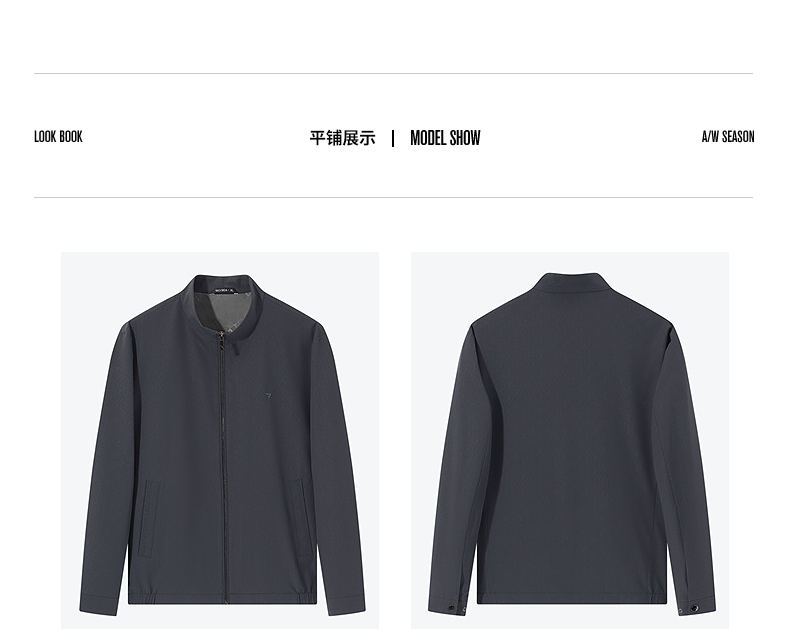
Task: Click the left side pocket on front jacket
Action: tap(147, 519)
